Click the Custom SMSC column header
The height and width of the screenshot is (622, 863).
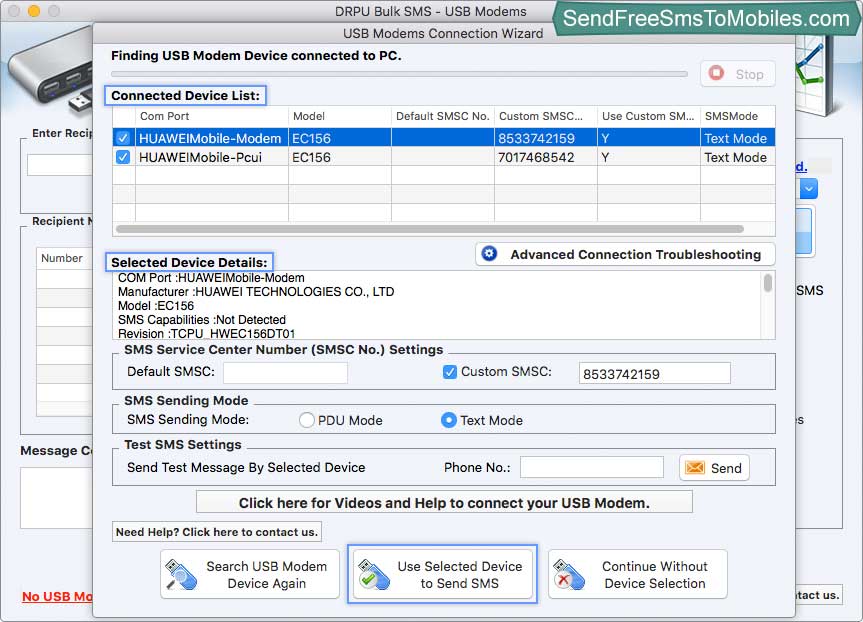[x=545, y=116]
